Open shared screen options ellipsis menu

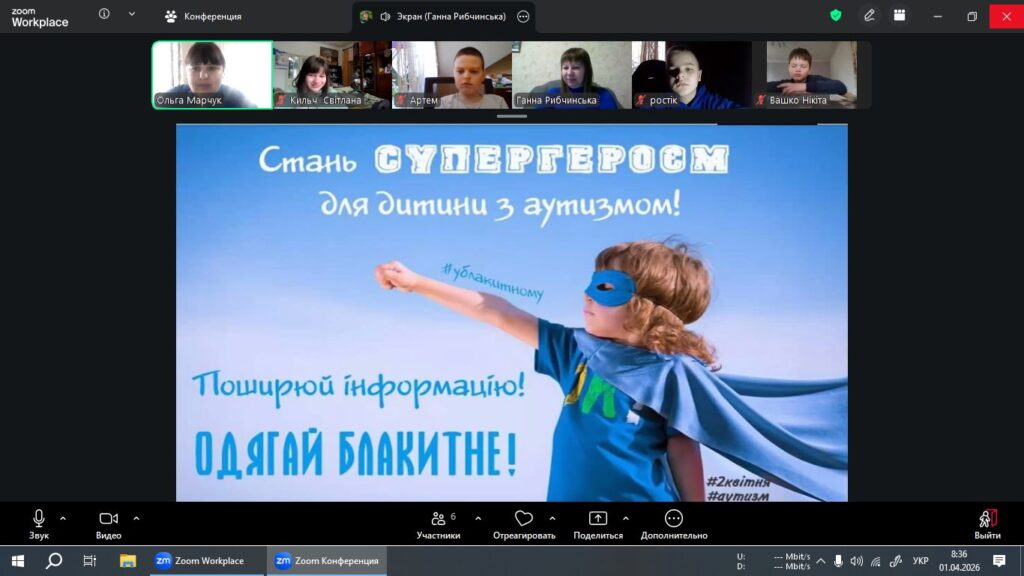pos(522,16)
